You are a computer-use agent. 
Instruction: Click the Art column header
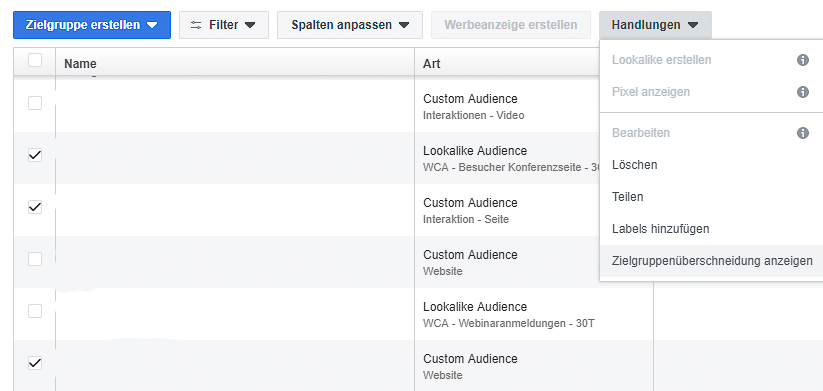431,64
